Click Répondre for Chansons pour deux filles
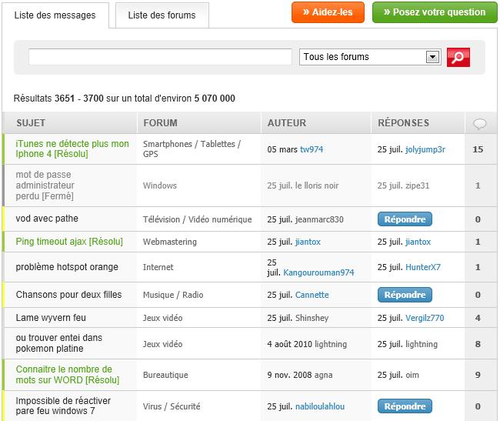Viewport: 500px width, 421px height. (405, 295)
